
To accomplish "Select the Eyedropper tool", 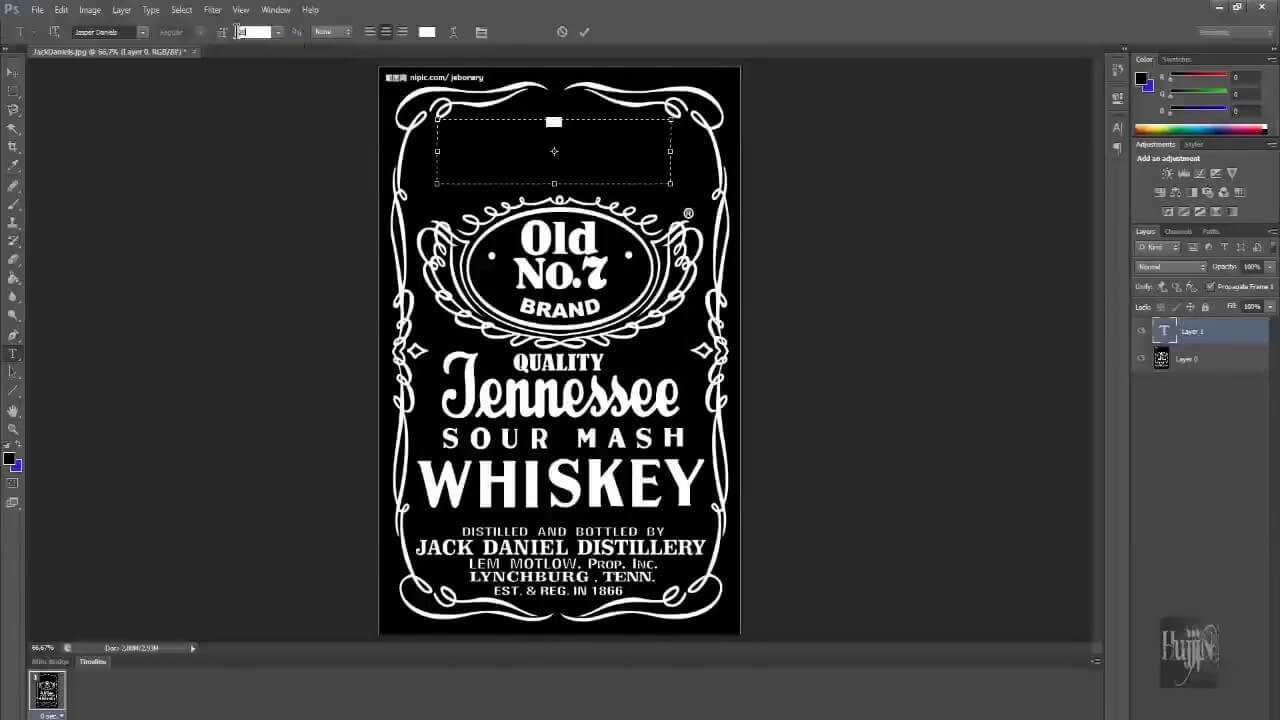I will (12, 166).
